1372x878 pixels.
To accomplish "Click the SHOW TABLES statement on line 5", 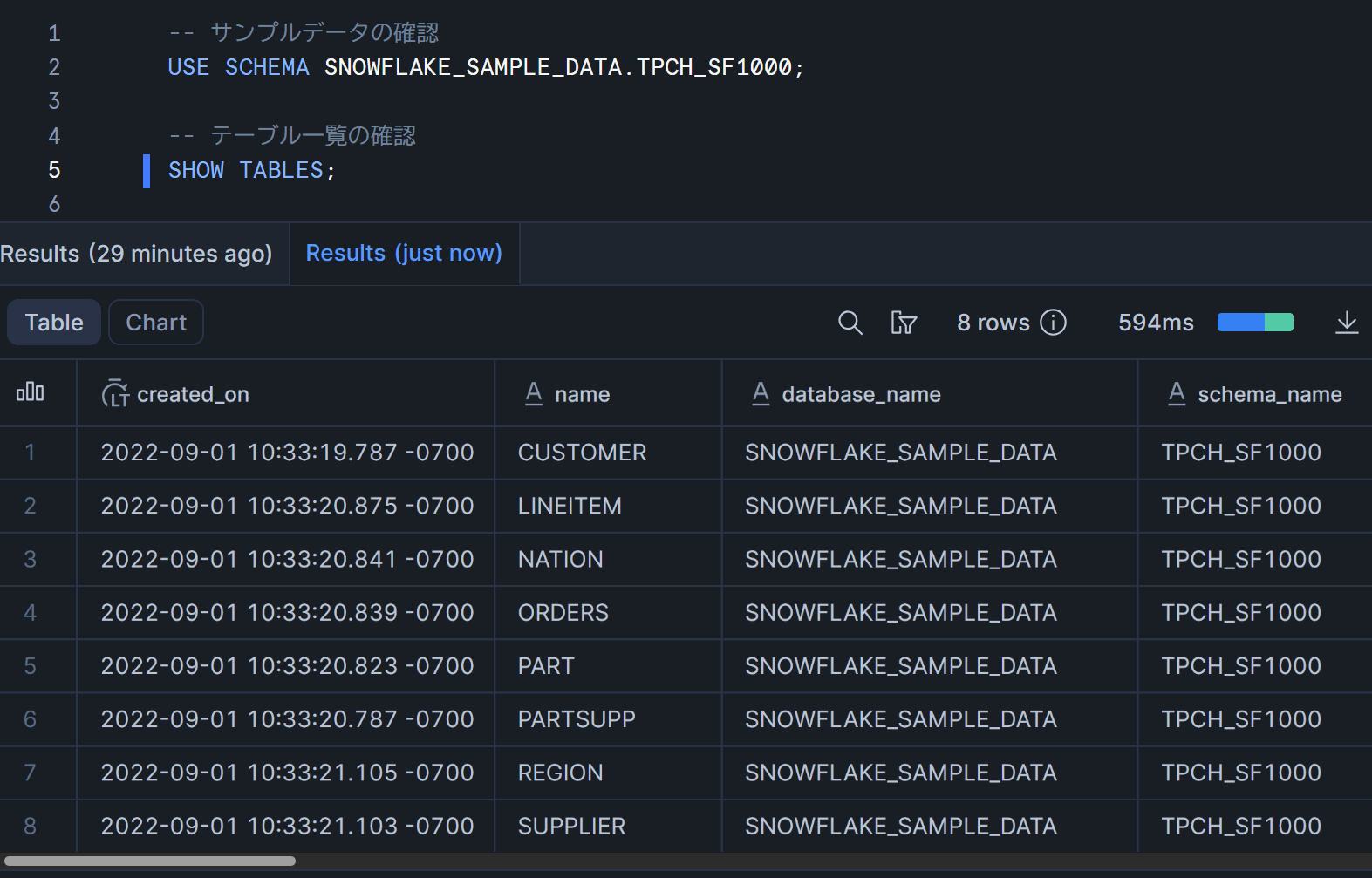I will pos(251,170).
